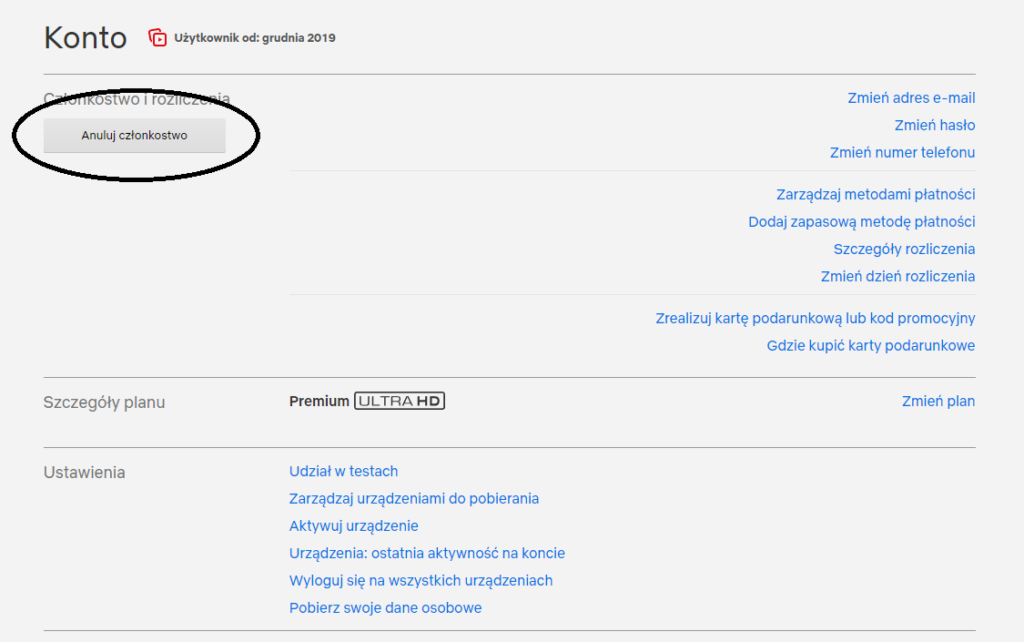This screenshot has width=1024, height=642.
Task: Click Zmień hasło link
Action: tap(934, 125)
